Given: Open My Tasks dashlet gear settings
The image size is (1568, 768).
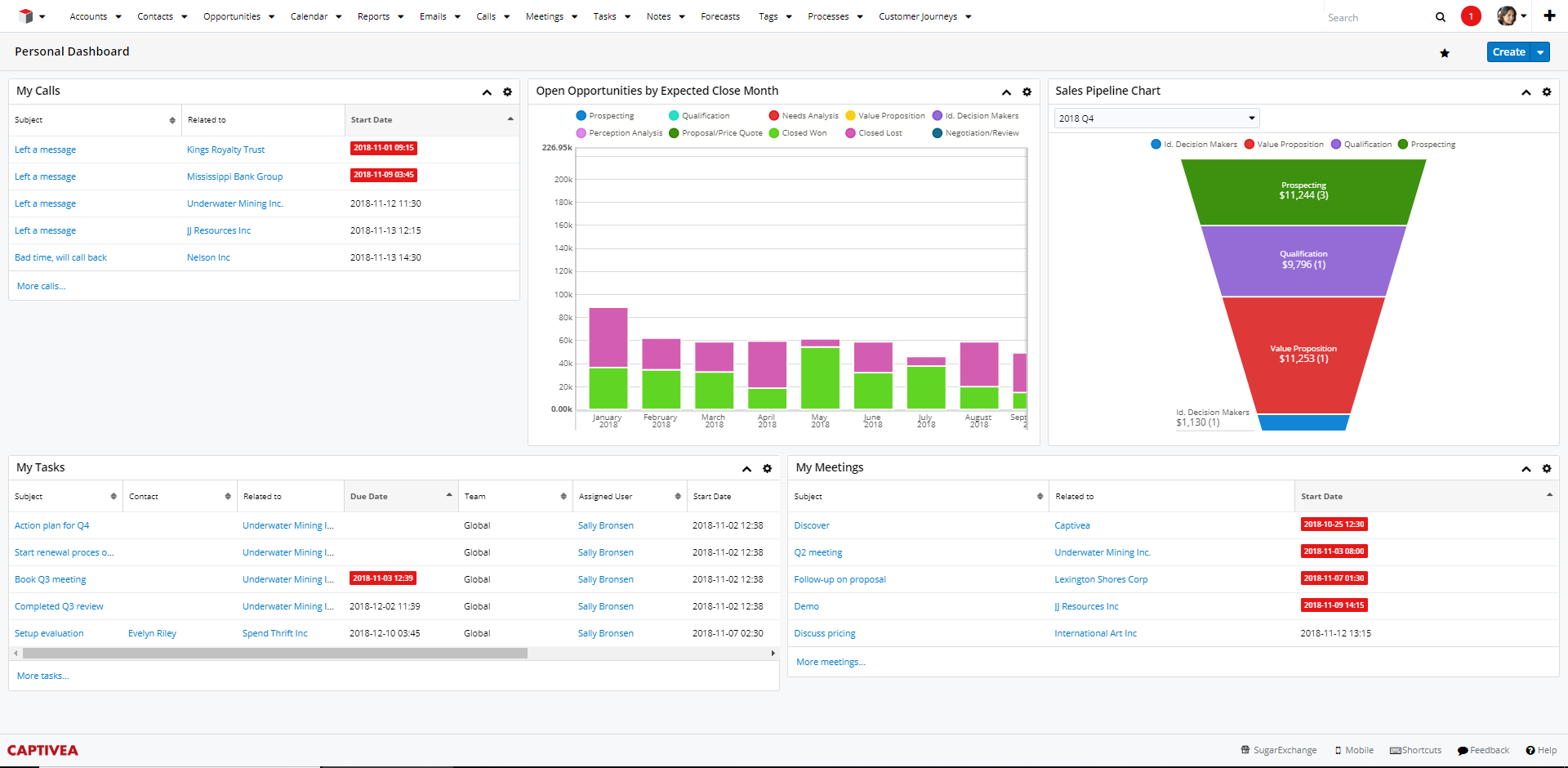Looking at the screenshot, I should (x=767, y=469).
